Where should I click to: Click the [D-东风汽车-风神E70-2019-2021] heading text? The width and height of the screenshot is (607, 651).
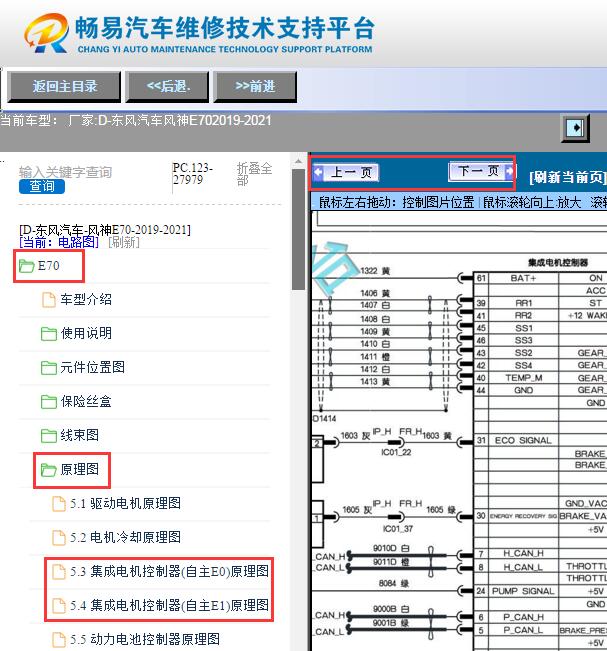pyautogui.click(x=105, y=230)
